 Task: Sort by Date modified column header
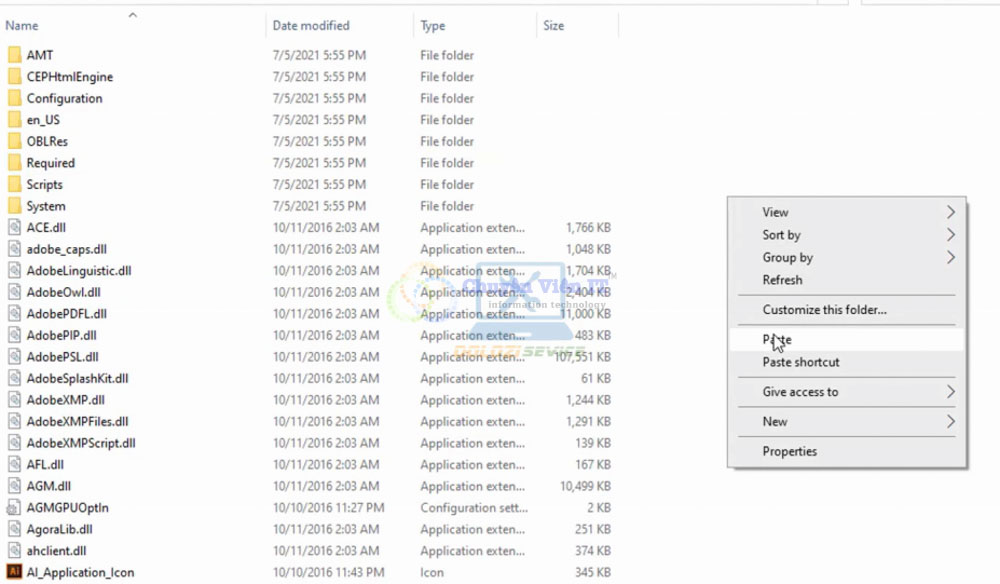pos(311,26)
